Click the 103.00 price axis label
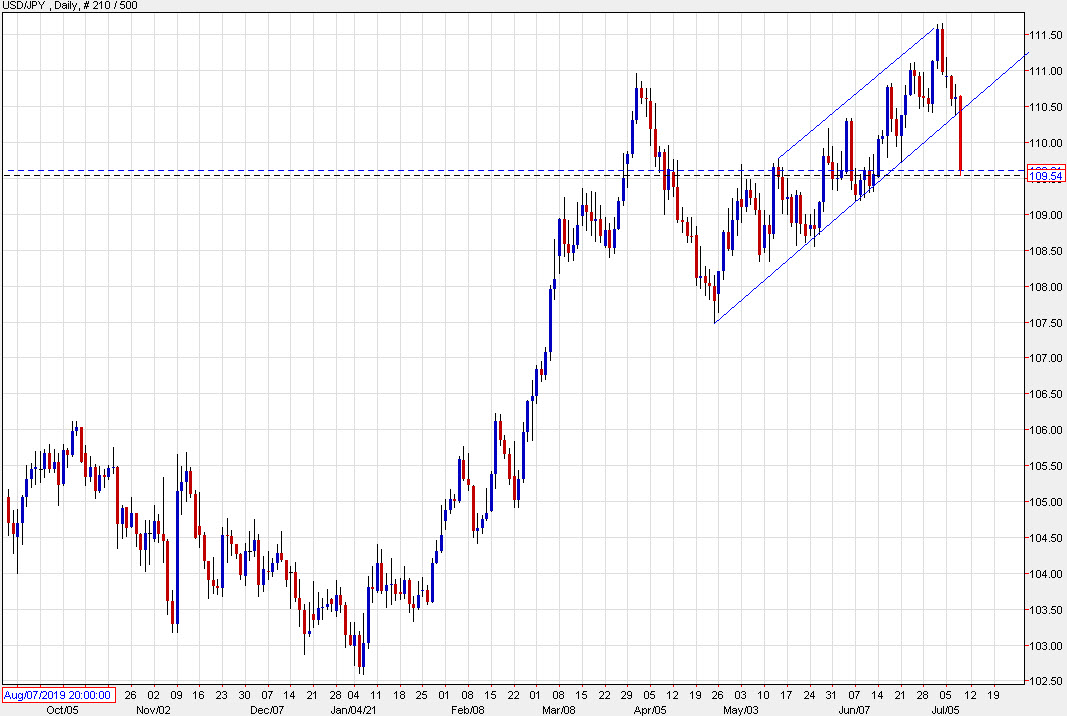Viewport: 1067px width, 716px height. 1046,646
